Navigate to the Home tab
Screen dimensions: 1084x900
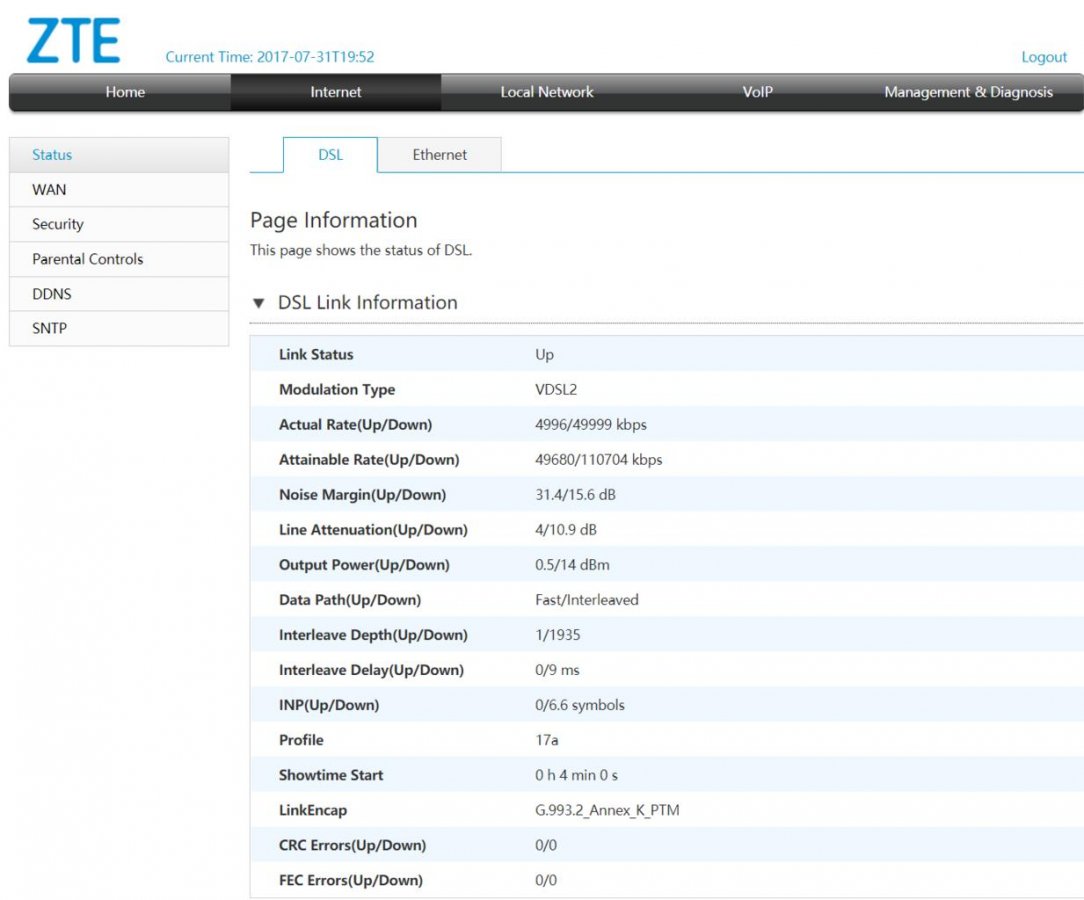[124, 92]
